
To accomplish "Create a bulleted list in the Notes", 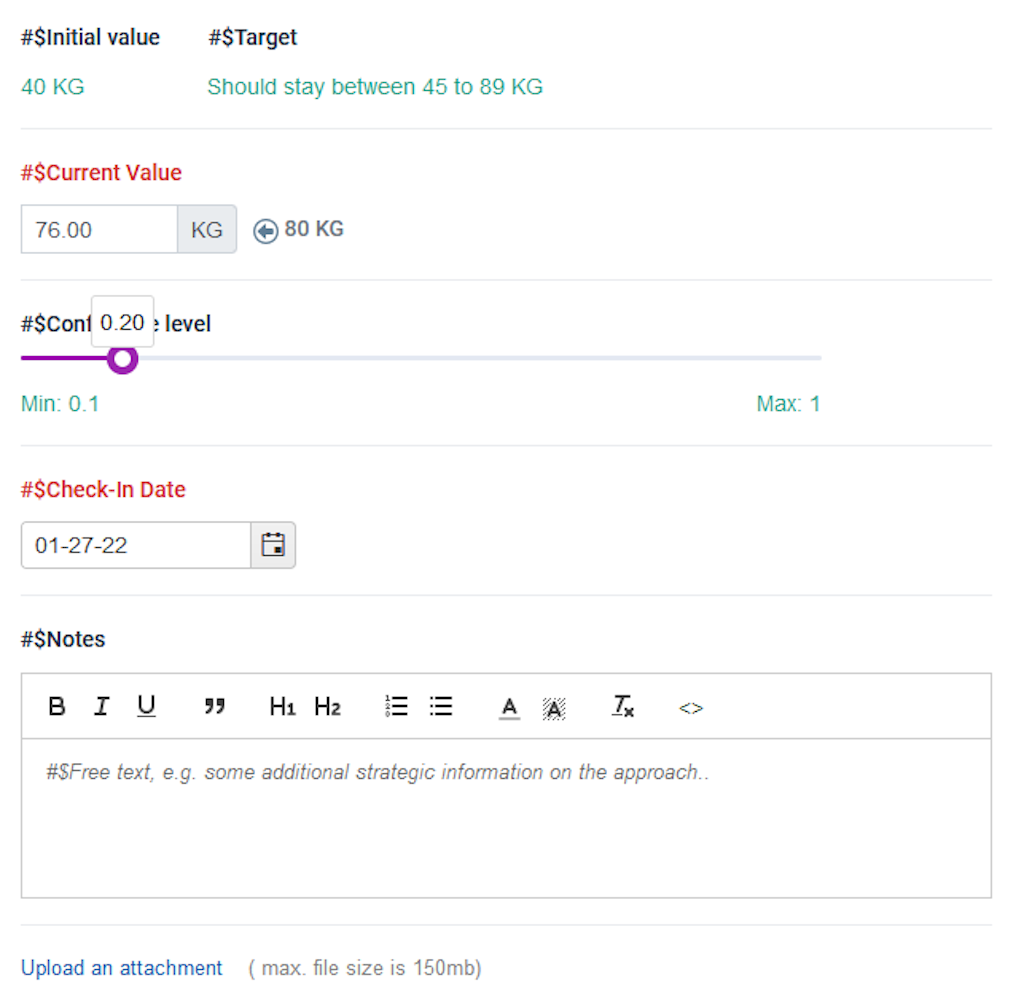I will coord(440,706).
